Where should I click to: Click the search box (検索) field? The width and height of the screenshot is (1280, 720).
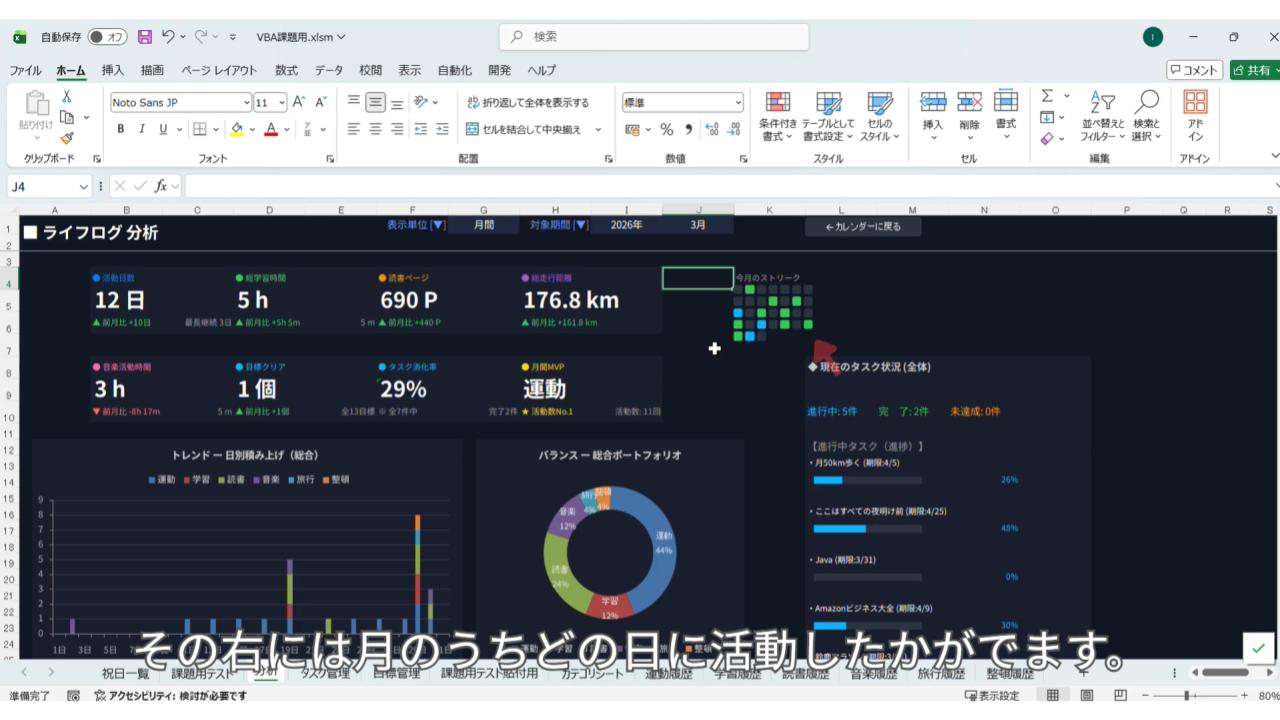pos(654,37)
